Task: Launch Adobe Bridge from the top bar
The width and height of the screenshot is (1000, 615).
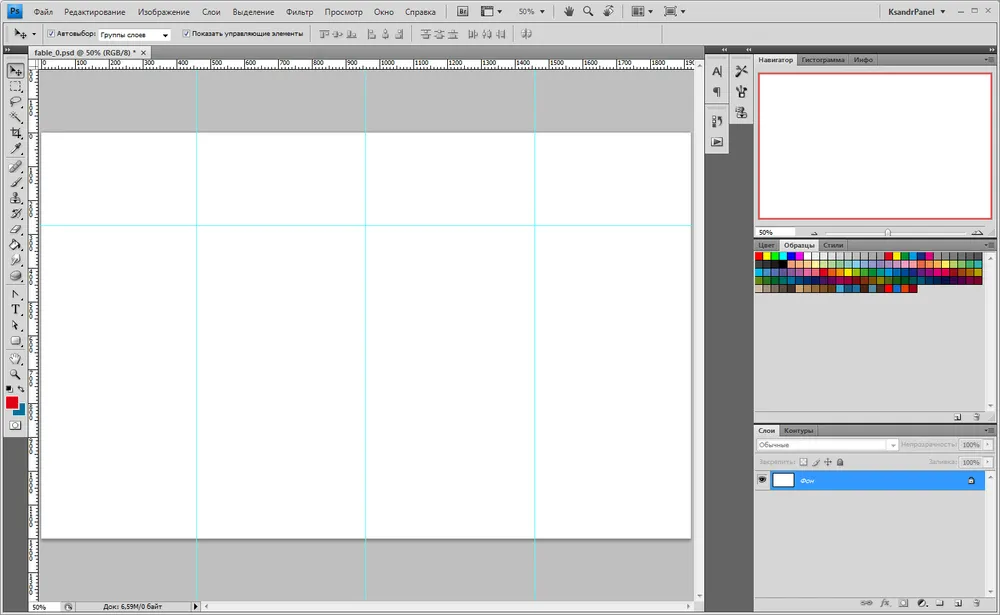Action: click(x=463, y=11)
